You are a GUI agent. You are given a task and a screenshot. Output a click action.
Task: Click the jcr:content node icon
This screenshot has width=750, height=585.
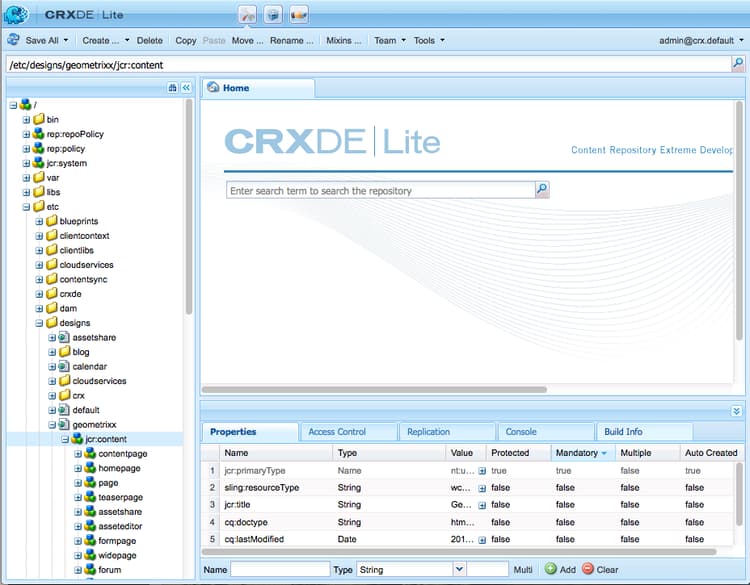[77, 439]
